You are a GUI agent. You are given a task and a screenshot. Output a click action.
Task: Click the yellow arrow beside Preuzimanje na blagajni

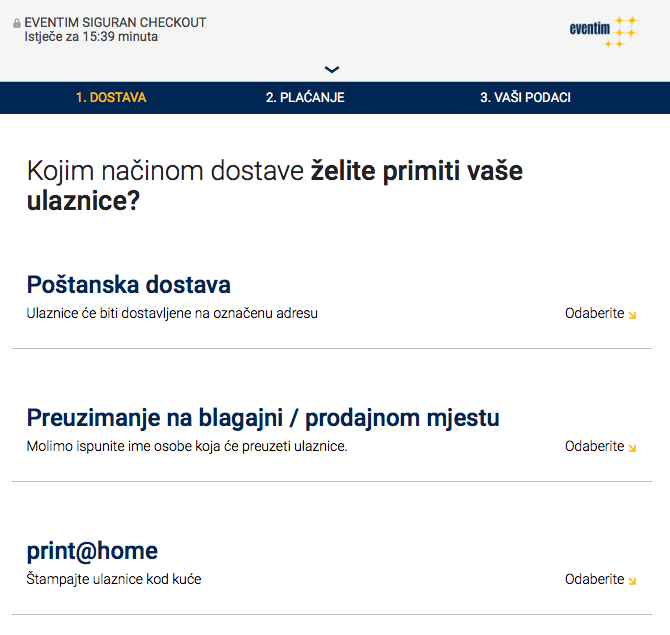tap(632, 448)
